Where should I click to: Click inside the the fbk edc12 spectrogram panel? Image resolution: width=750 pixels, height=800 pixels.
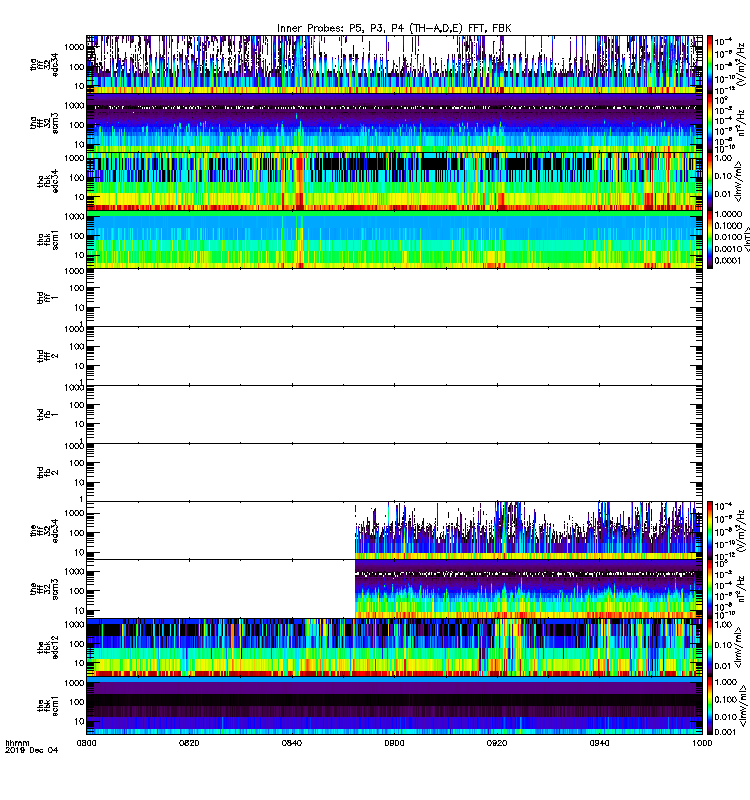pyautogui.click(x=394, y=647)
